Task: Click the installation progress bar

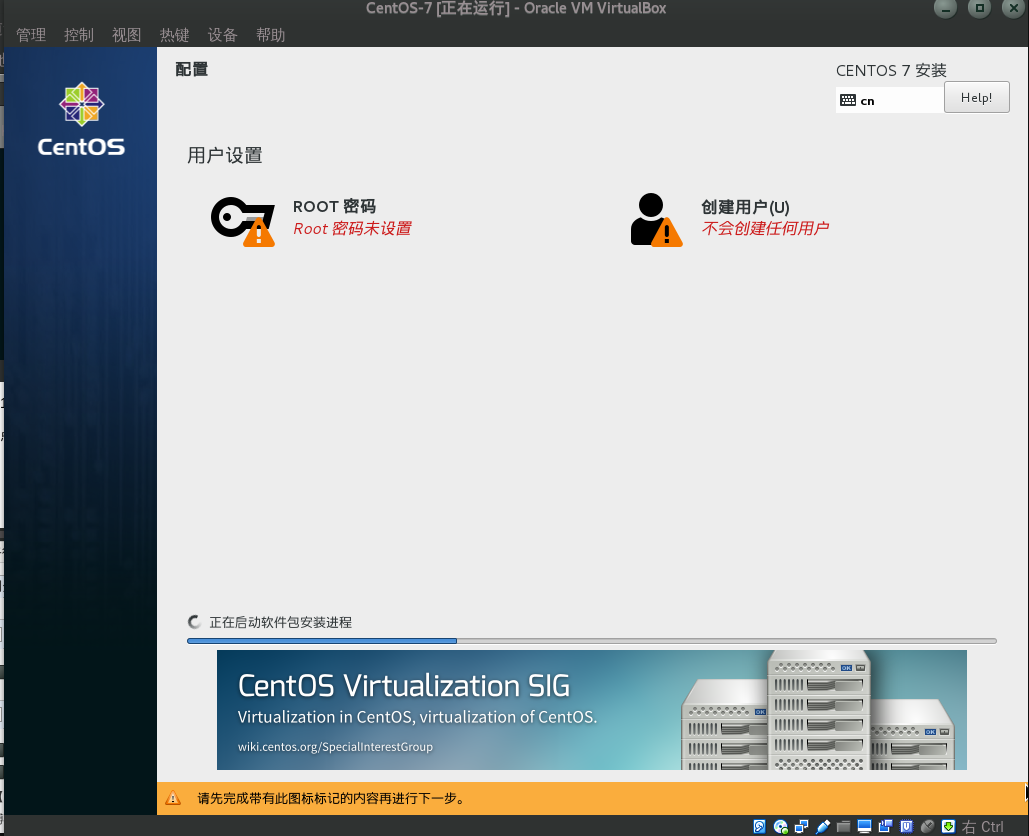Action: coord(592,640)
